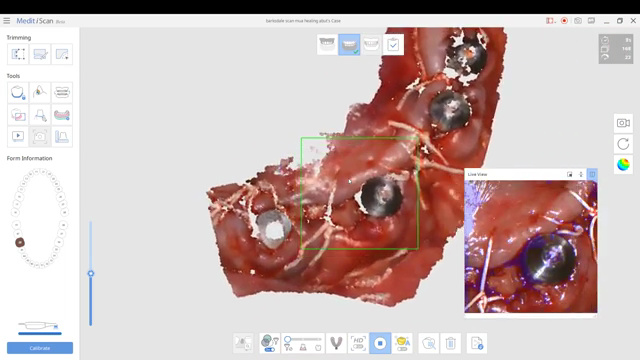Click the case name title text
This screenshot has height=360, width=640.
[303, 20]
